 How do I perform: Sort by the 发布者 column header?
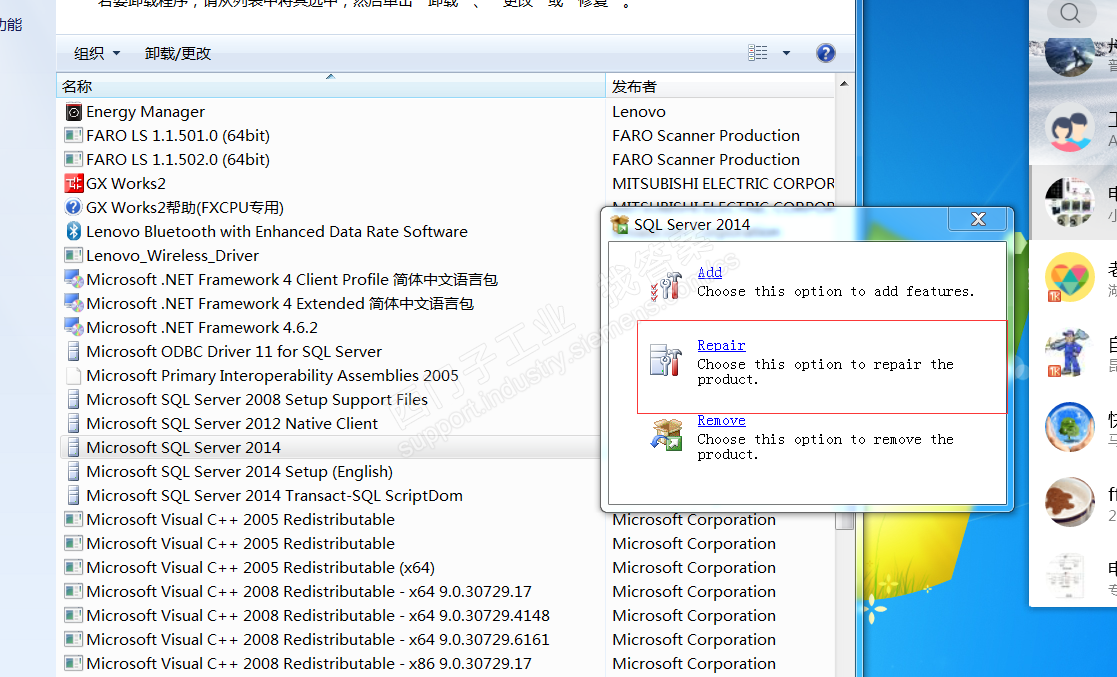pos(719,86)
